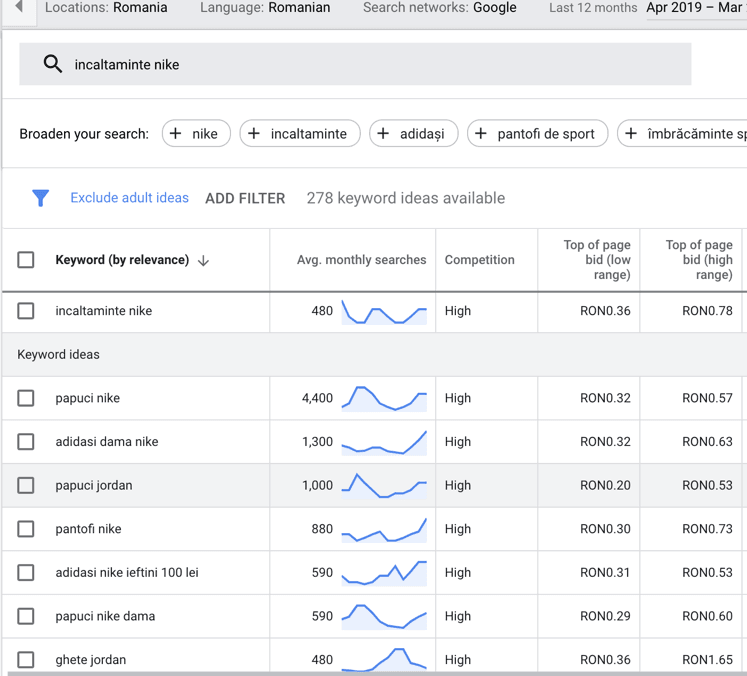Open the Locations: Romania setting
This screenshot has width=747, height=676.
pos(106,8)
